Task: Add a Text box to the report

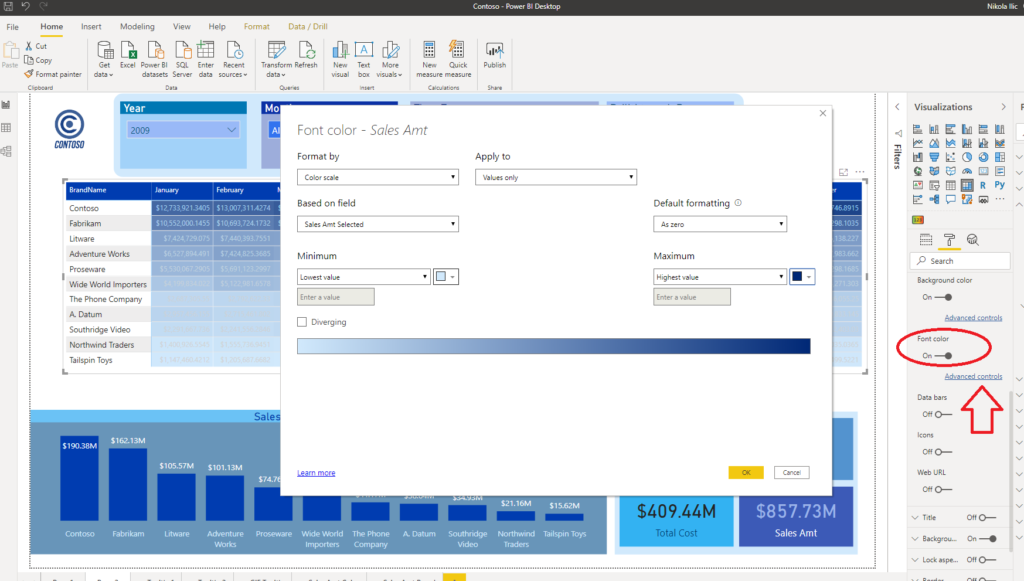Action: 364,59
